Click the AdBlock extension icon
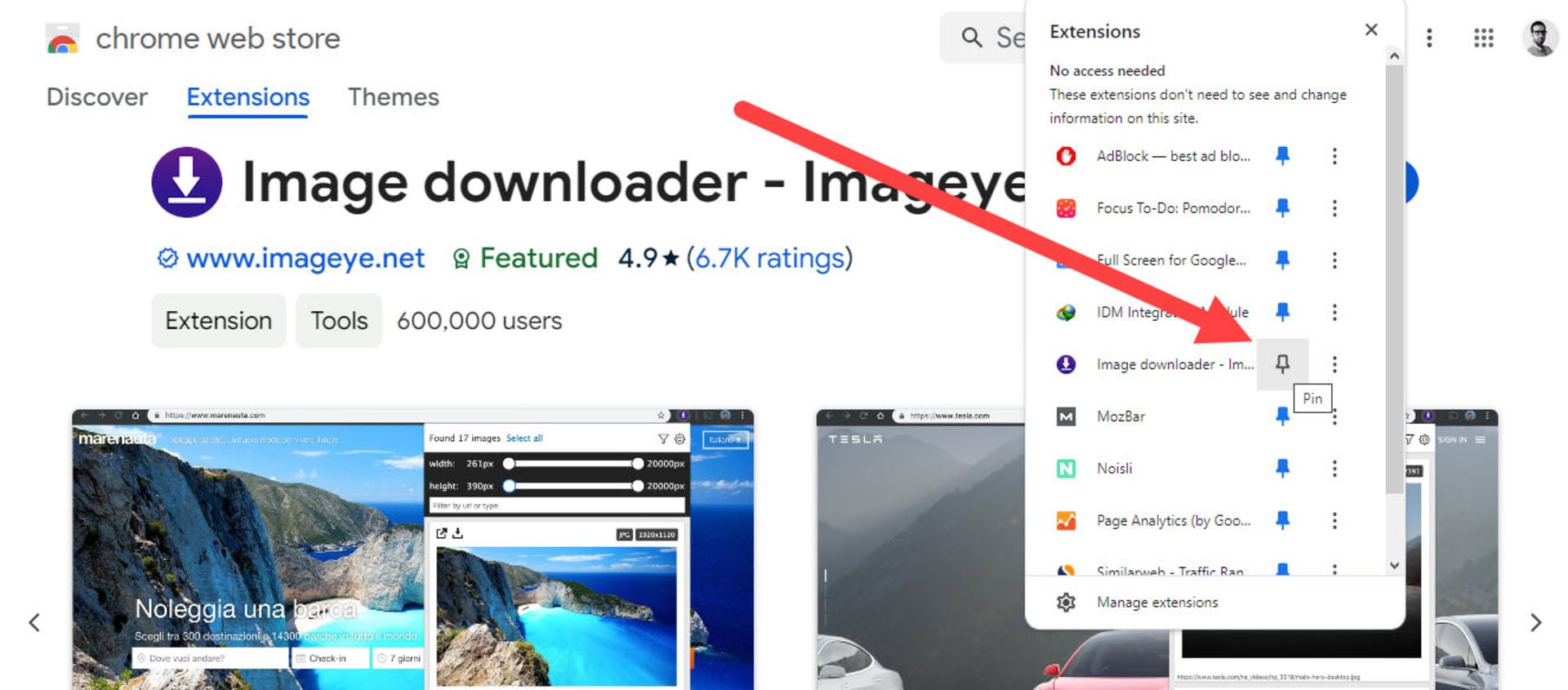The image size is (1568, 690). tap(1066, 156)
